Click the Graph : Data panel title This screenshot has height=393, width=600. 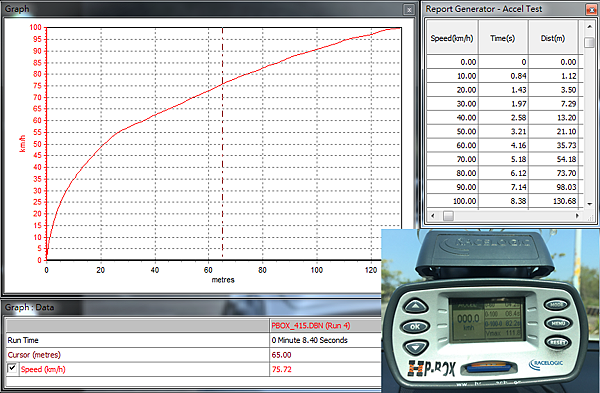click(x=29, y=308)
